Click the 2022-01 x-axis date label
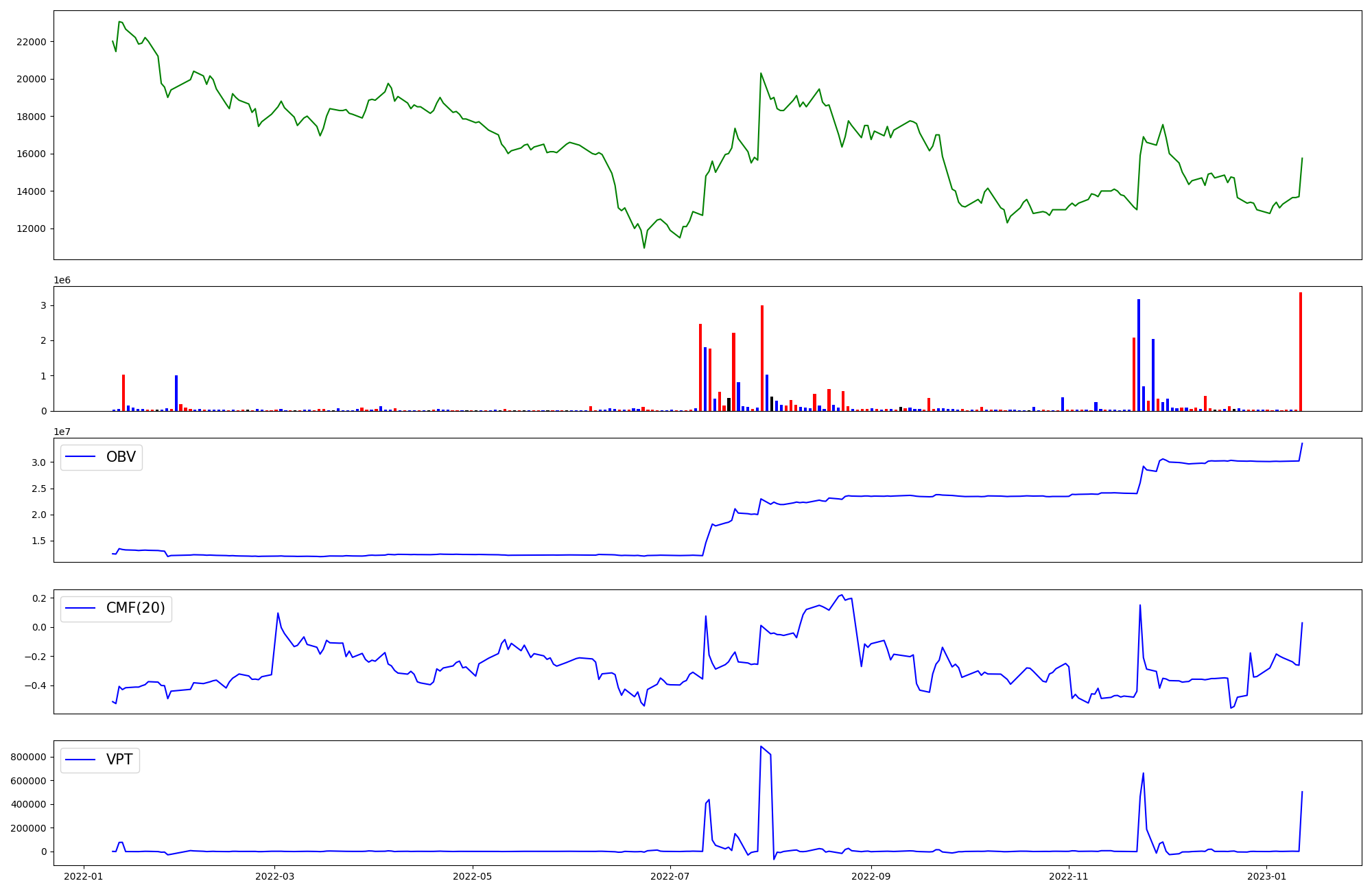 click(84, 876)
